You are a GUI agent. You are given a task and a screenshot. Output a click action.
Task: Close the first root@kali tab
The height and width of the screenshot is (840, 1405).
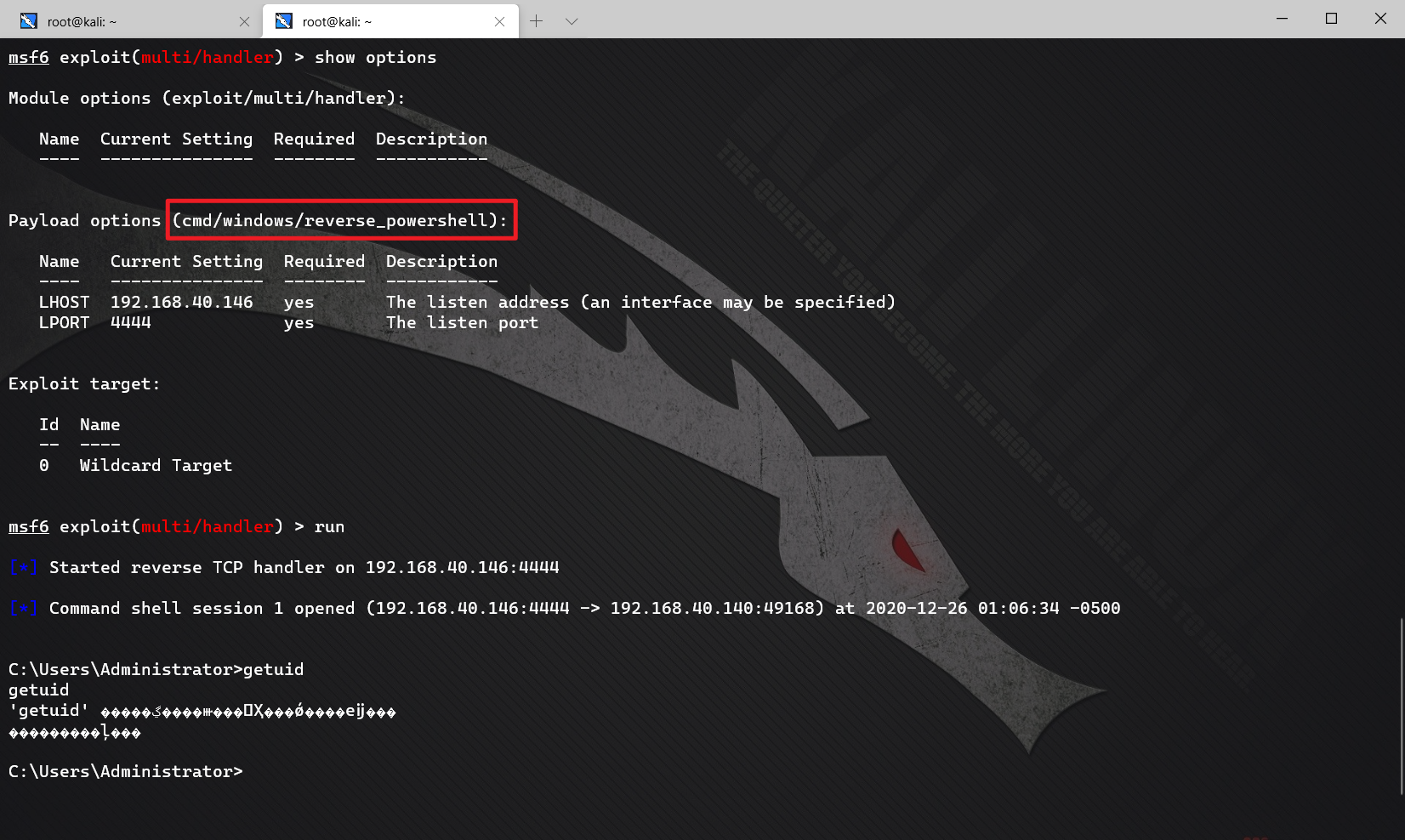pyautogui.click(x=244, y=21)
